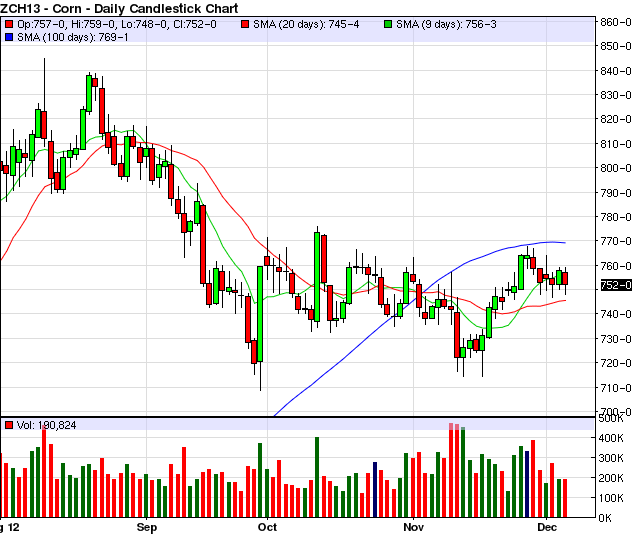Click the 'SMA (100 days): 769-1' label
Image resolution: width=640 pixels, height=536 pixels.
tap(73, 38)
